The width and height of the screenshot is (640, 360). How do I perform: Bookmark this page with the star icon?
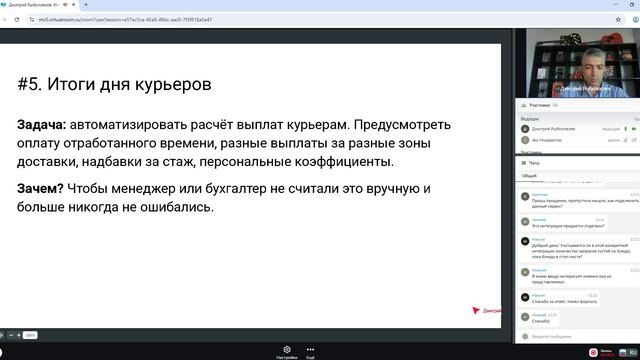pyautogui.click(x=618, y=19)
